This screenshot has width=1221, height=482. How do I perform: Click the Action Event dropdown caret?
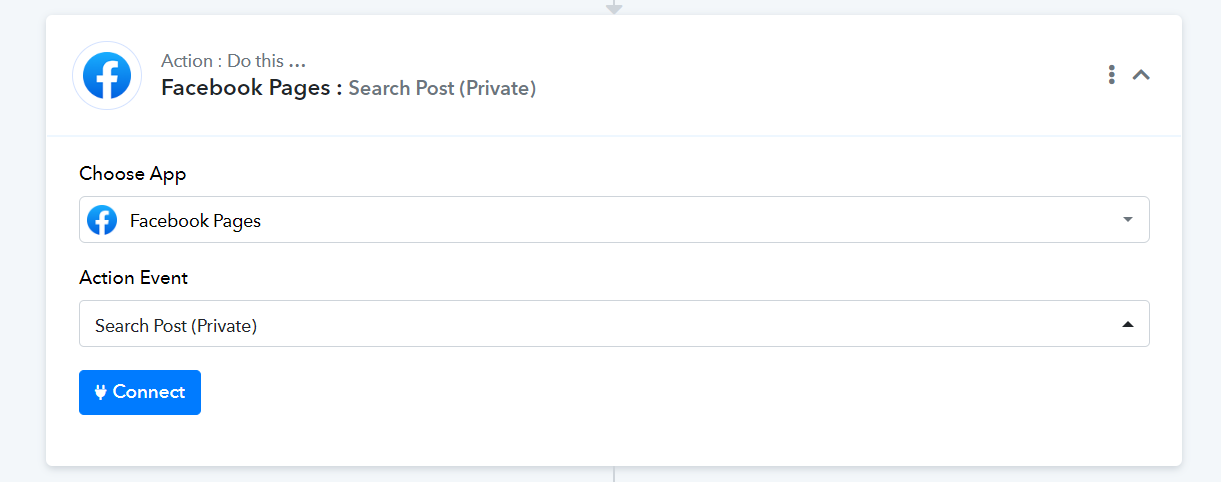1128,324
